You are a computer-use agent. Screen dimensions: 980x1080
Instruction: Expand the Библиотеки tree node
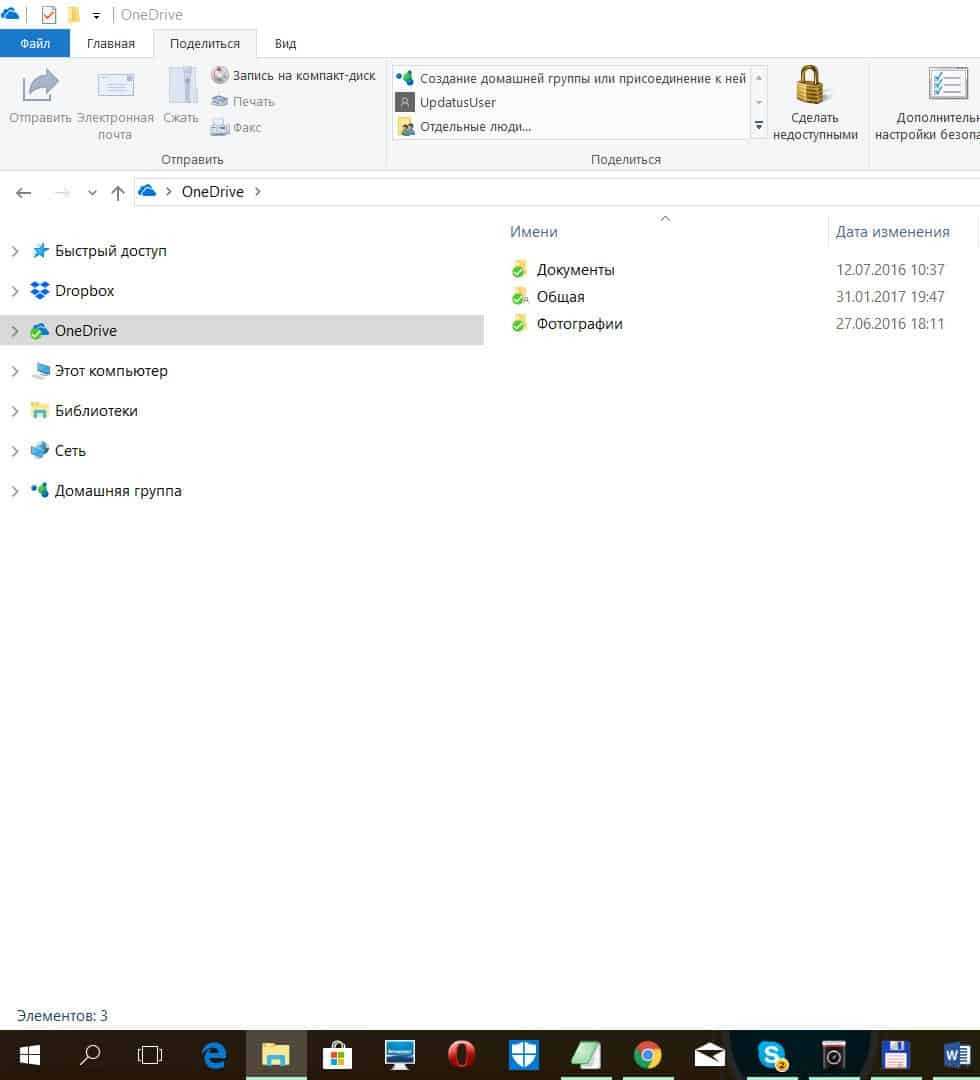pos(14,411)
